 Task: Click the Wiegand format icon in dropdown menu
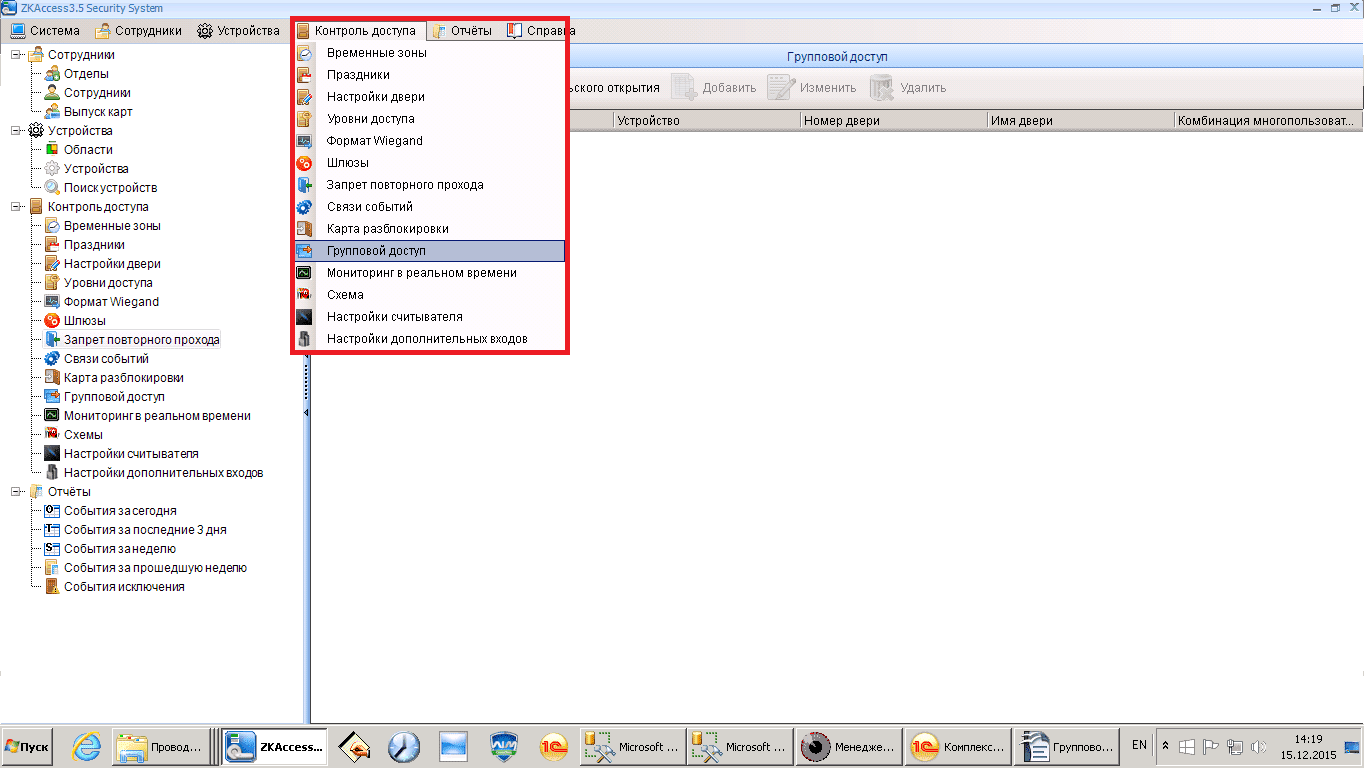305,141
